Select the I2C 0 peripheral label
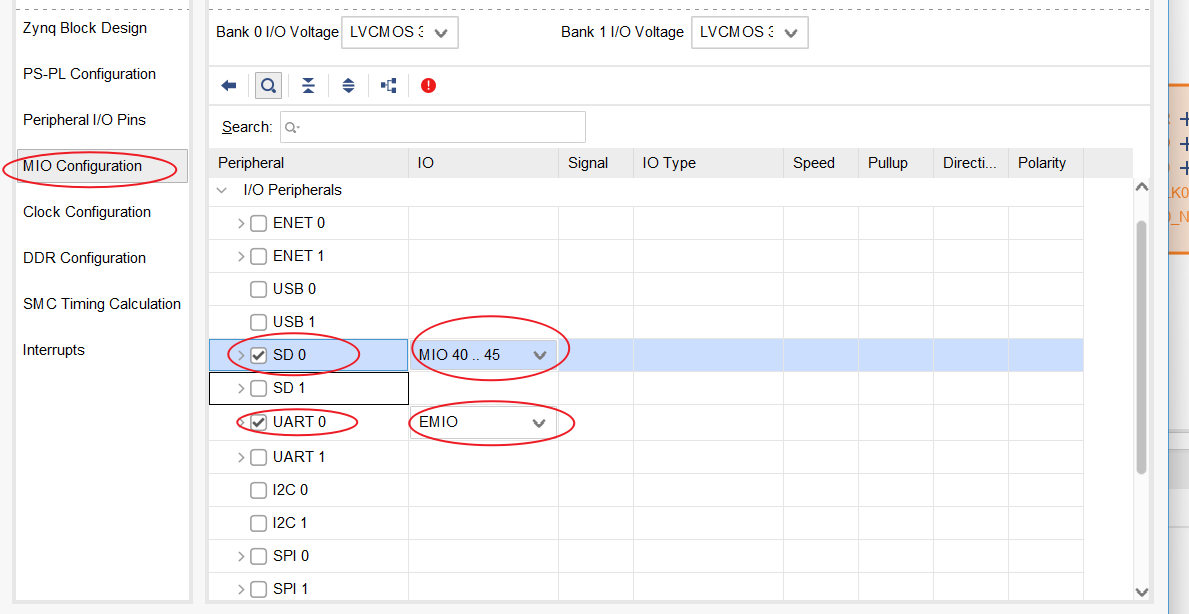 (290, 490)
